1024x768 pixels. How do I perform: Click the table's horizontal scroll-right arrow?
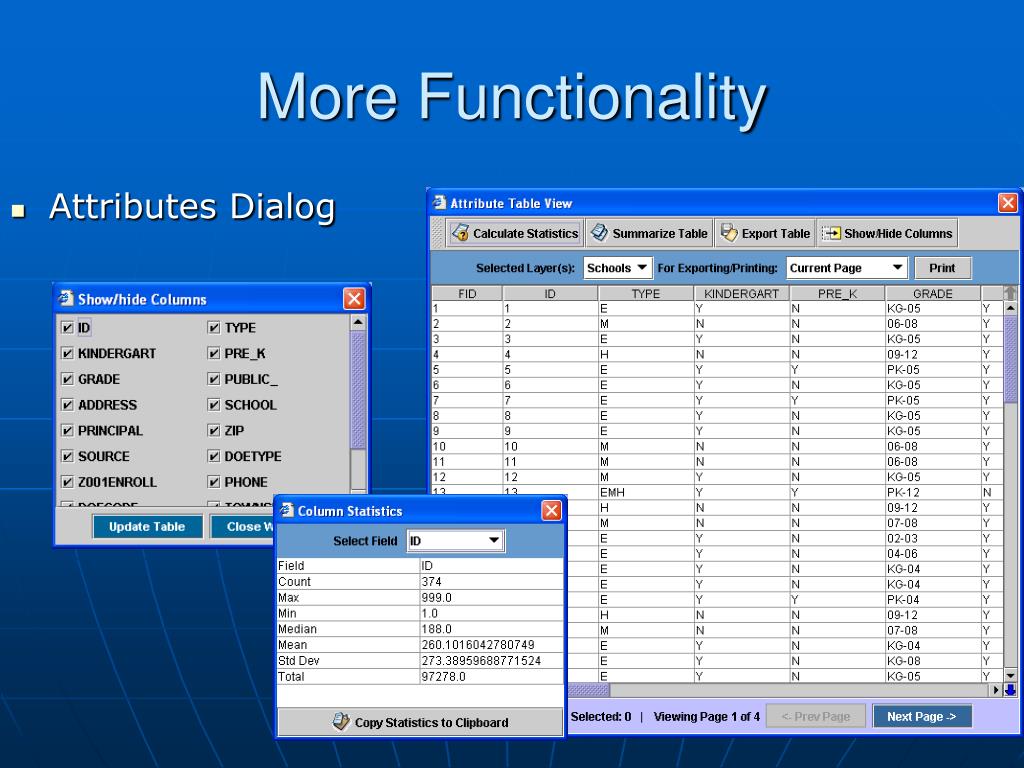[997, 690]
